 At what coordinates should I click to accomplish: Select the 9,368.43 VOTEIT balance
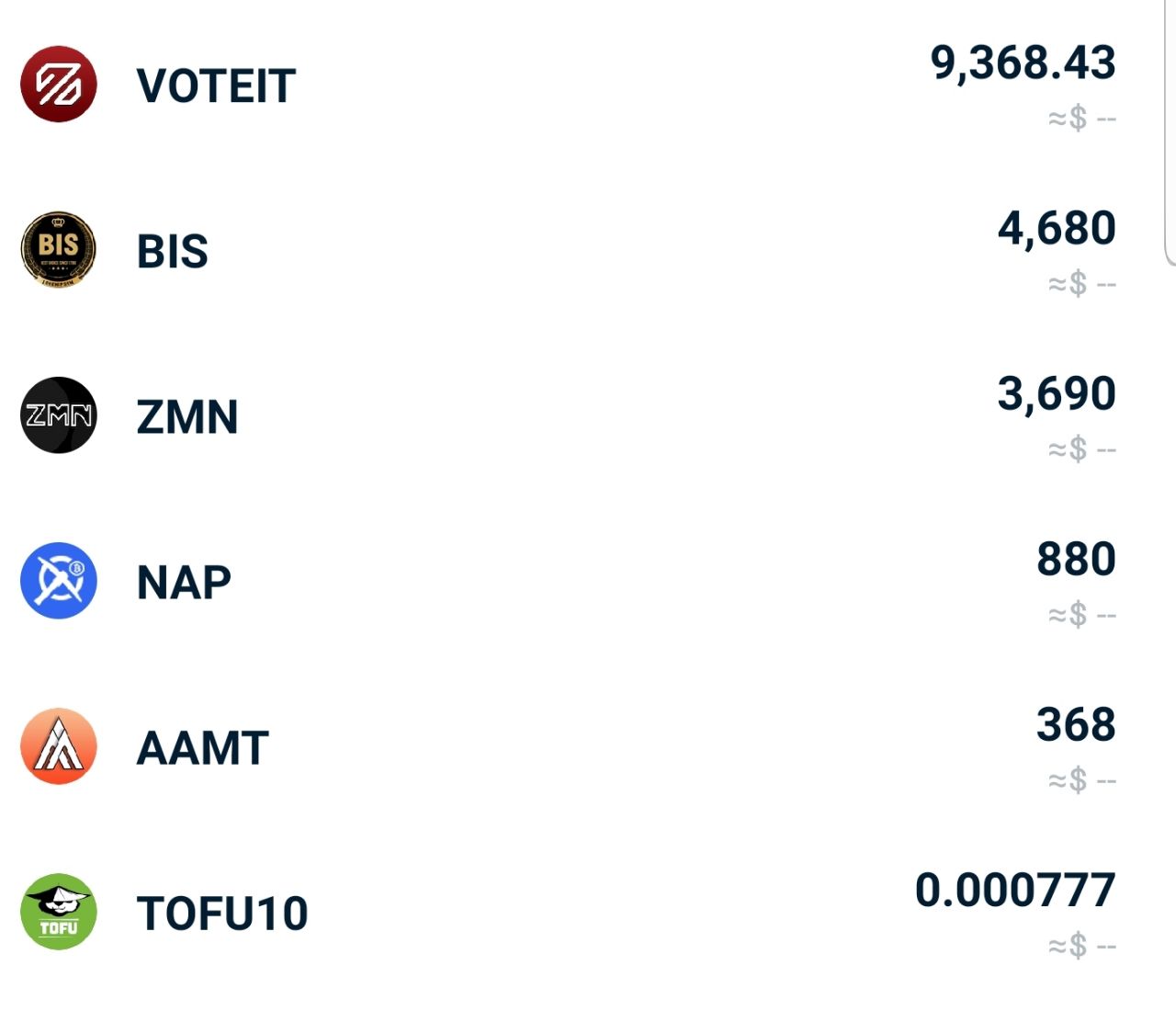1023,63
